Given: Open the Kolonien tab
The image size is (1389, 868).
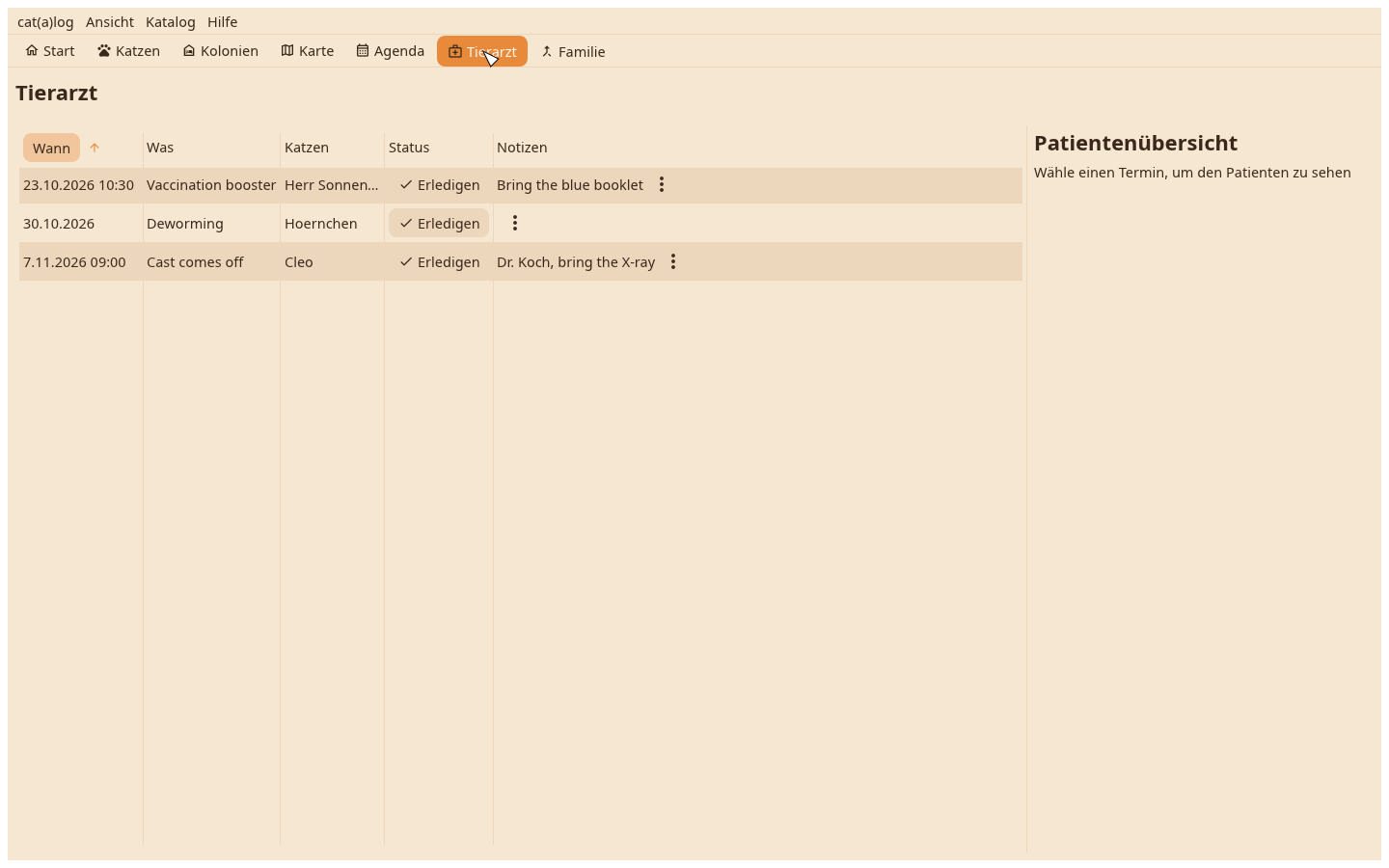Looking at the screenshot, I should point(221,51).
